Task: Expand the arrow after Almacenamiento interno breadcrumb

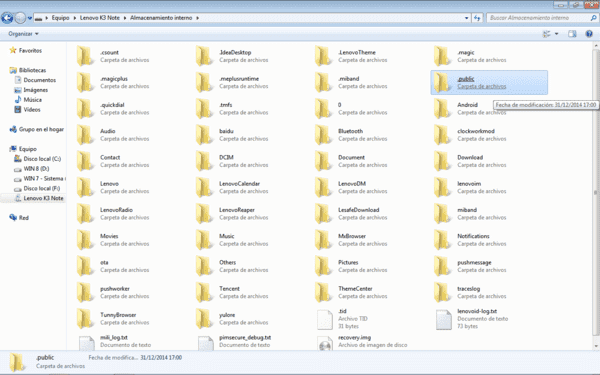Action: click(x=197, y=18)
